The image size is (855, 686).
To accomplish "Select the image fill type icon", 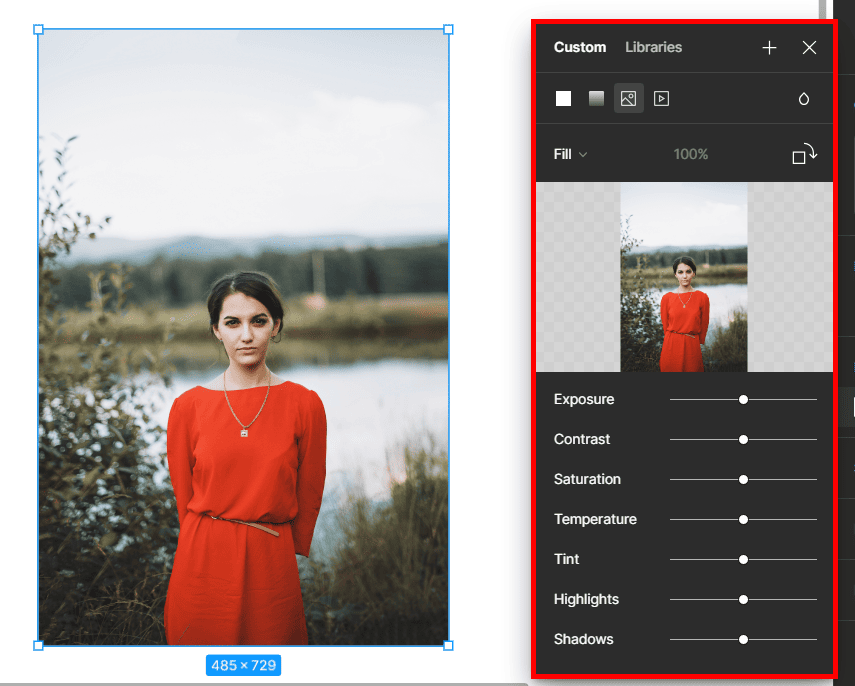I will pos(628,98).
